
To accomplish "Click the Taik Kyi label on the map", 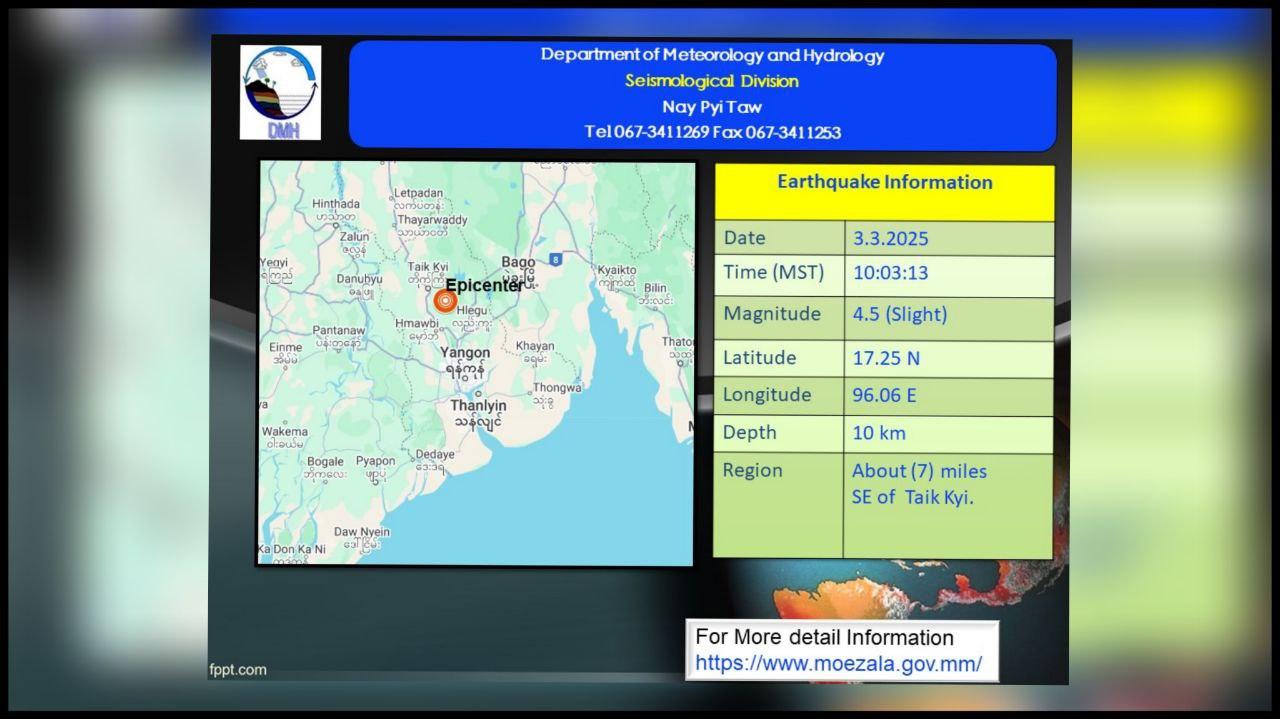I will pyautogui.click(x=428, y=267).
